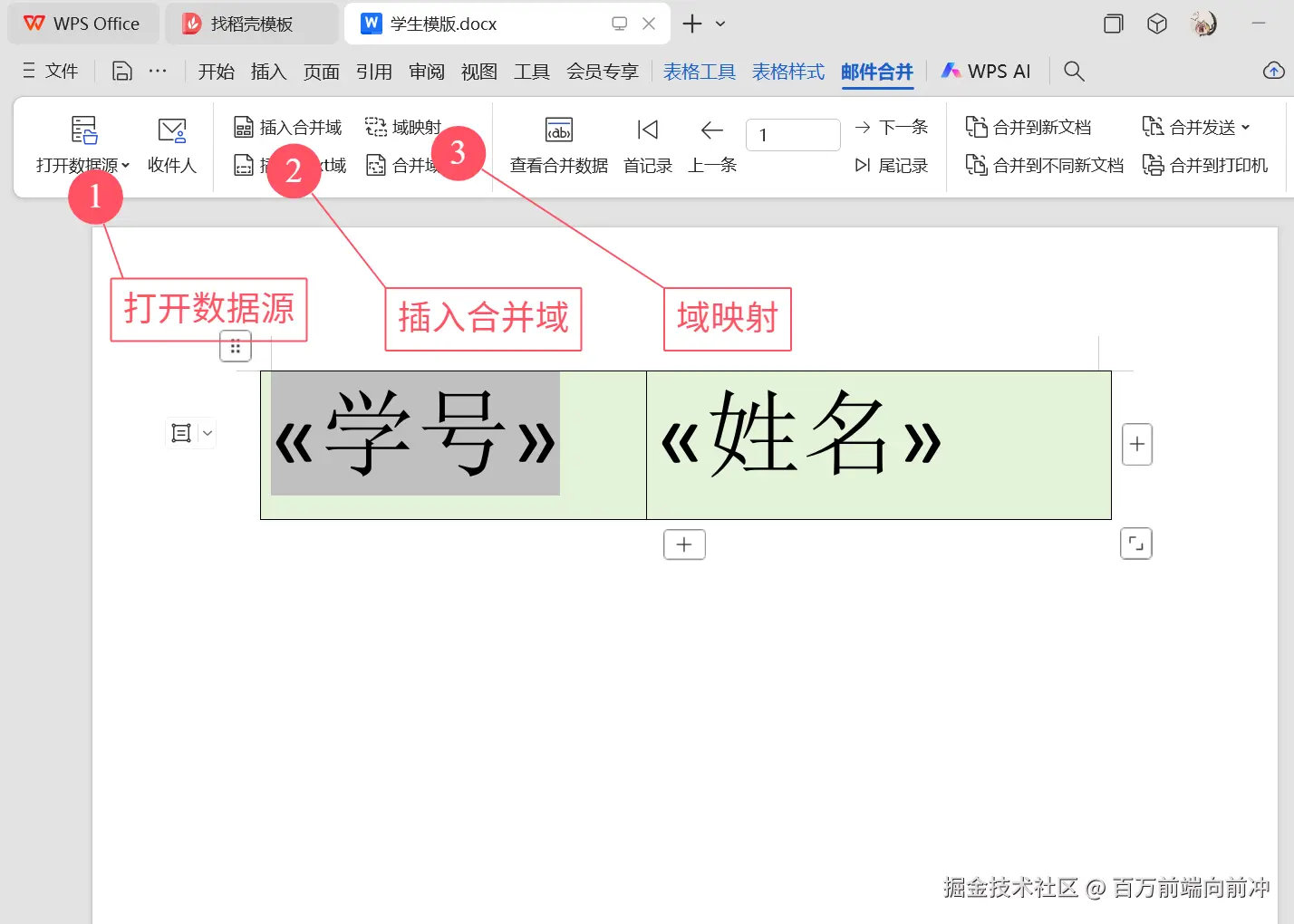The width and height of the screenshot is (1294, 924).
Task: Click 合并到不同新文档 button
Action: (x=1044, y=166)
